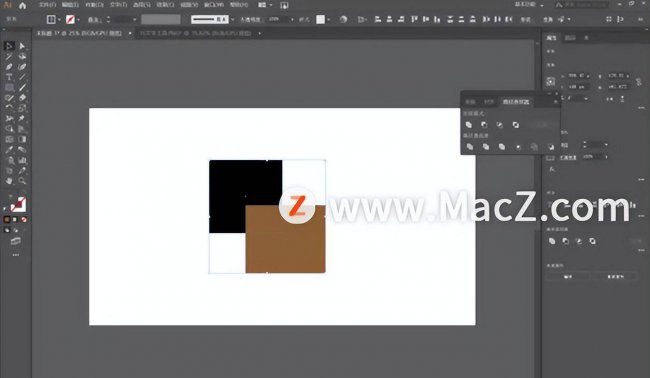Open brush definition dropdown in control bar
Screen dimensions: 650x378
click(x=232, y=19)
